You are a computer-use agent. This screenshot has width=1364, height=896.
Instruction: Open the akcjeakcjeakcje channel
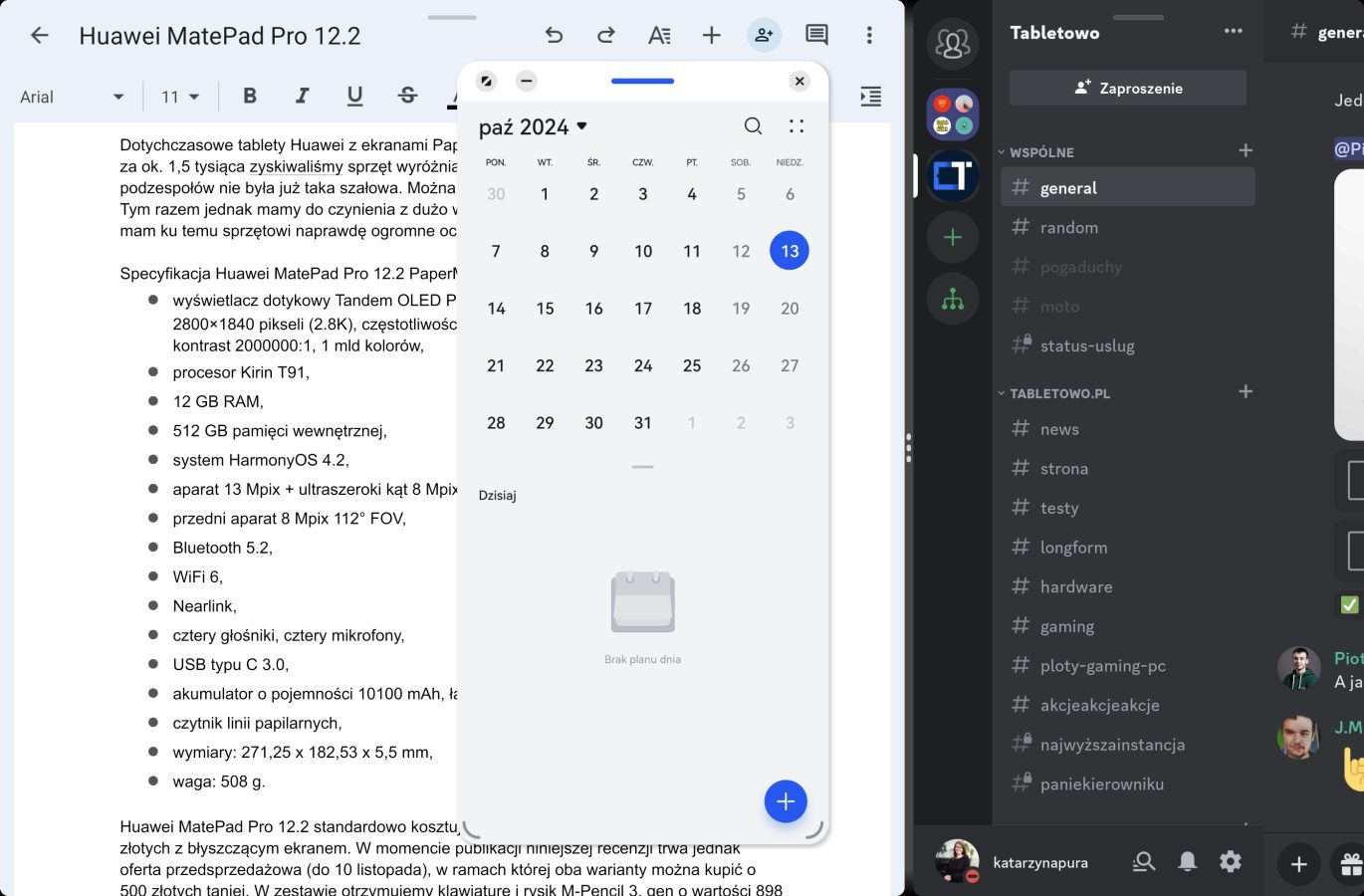tap(1128, 705)
